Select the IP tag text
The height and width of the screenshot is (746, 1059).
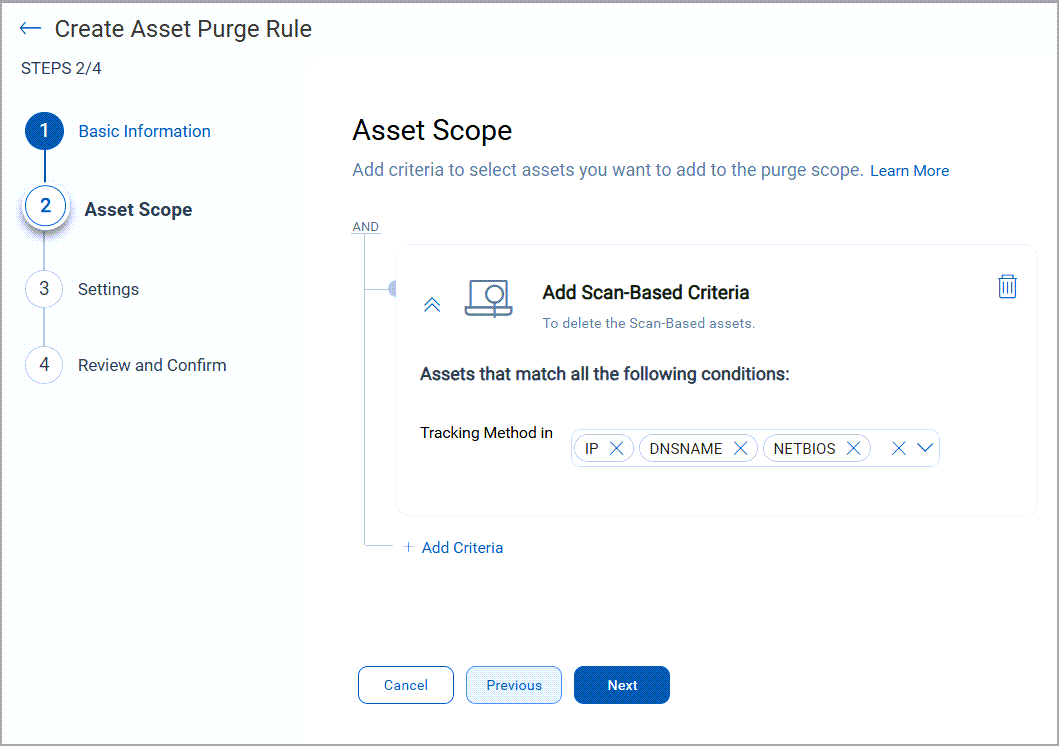click(592, 448)
